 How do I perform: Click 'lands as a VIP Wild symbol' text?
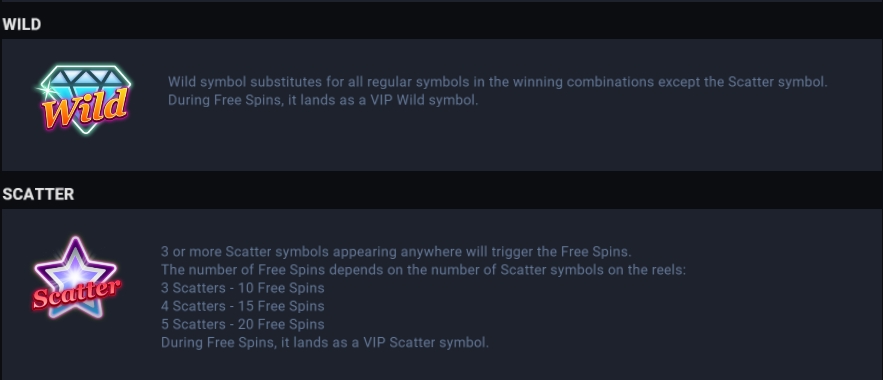[x=391, y=100]
